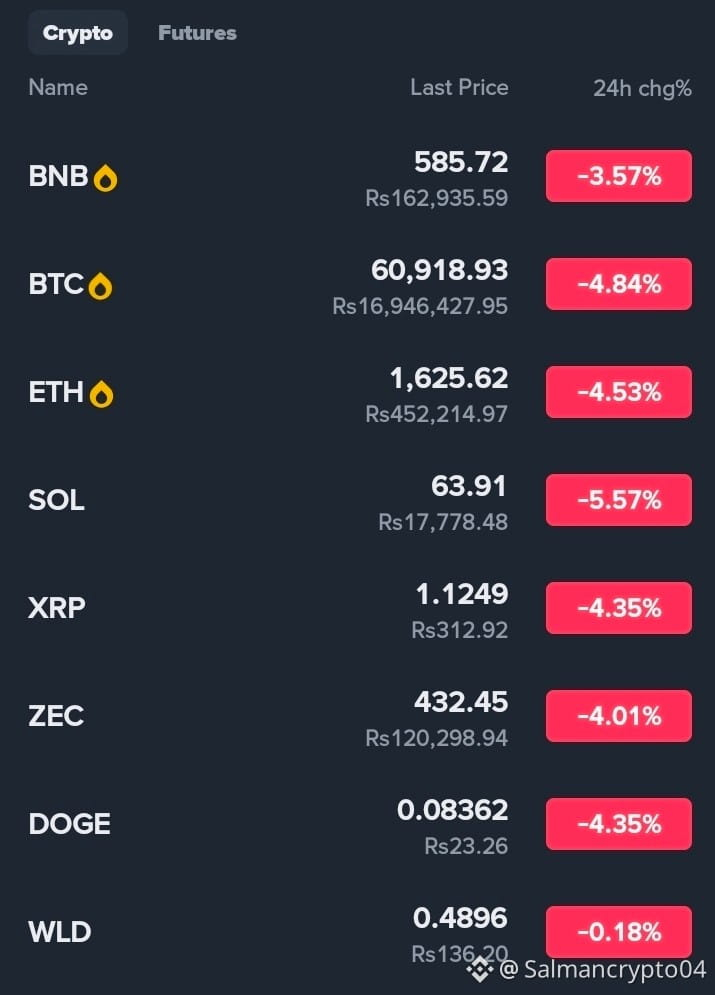
Task: Sort by Last Price header
Action: pyautogui.click(x=459, y=88)
